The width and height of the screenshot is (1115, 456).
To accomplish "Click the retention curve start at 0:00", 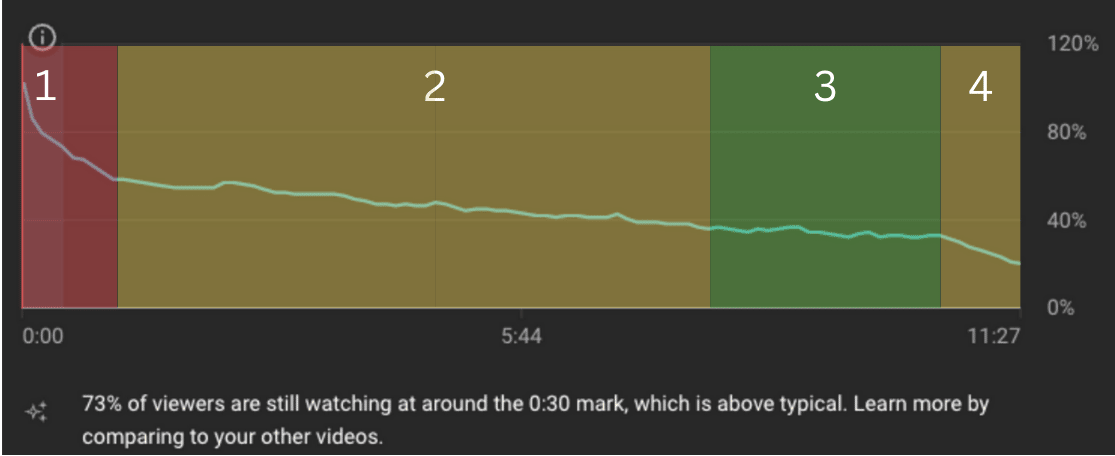I will (x=24, y=83).
